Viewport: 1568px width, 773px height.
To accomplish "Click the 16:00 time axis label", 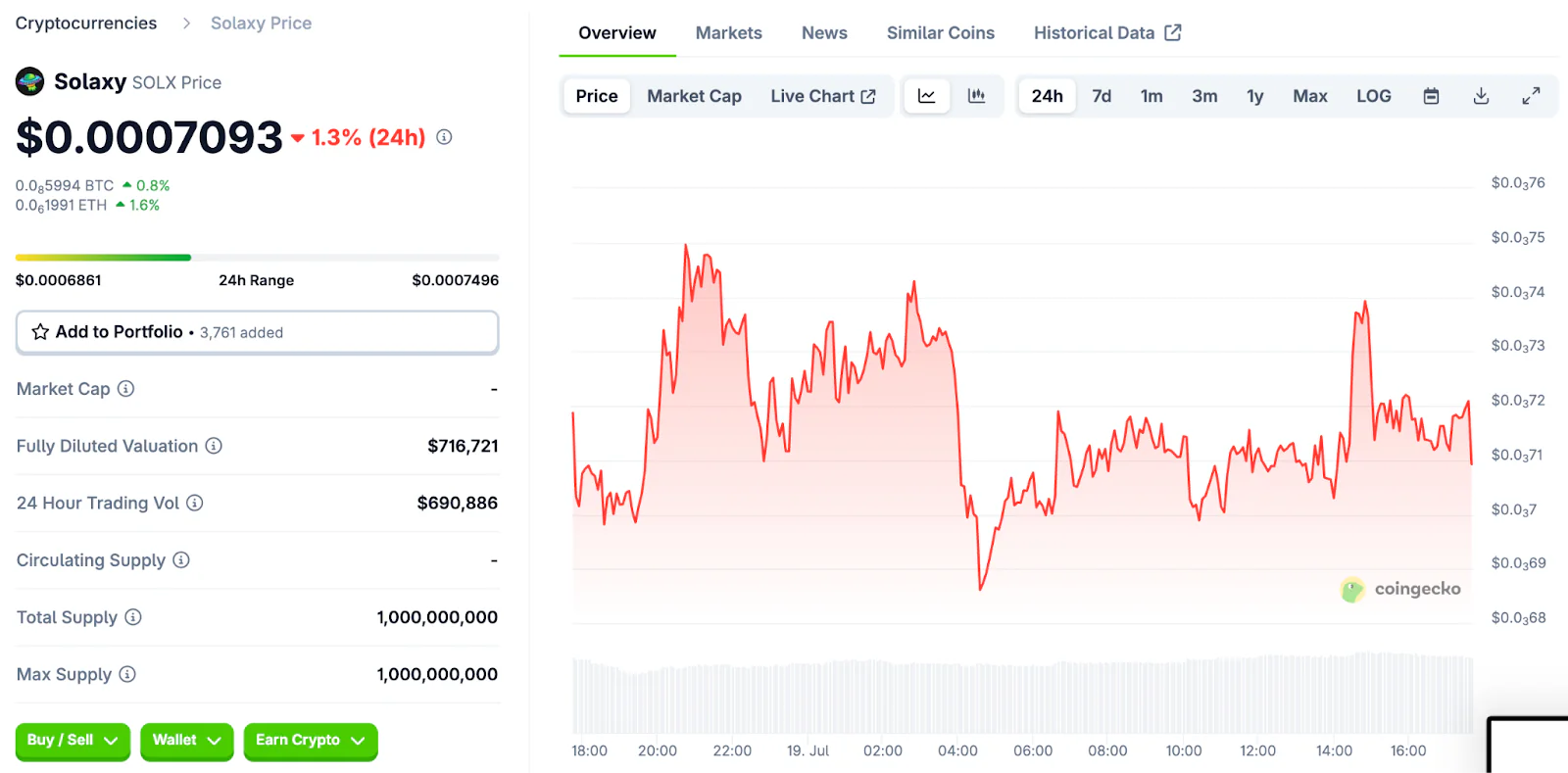I will point(1408,750).
